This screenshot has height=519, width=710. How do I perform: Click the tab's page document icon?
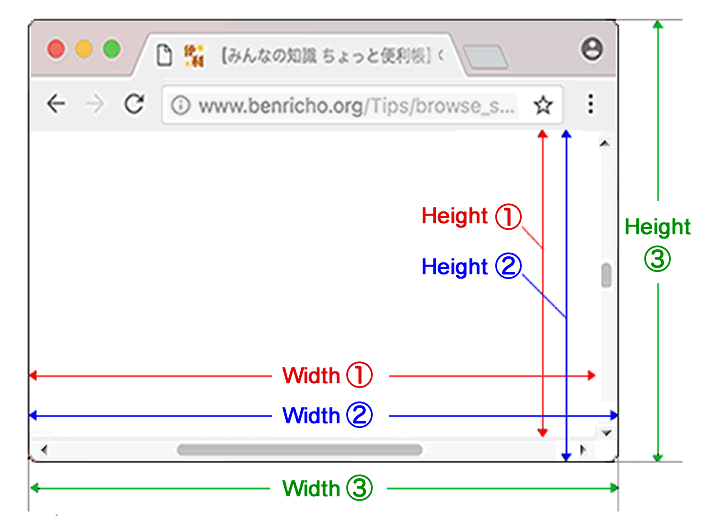pyautogui.click(x=164, y=55)
